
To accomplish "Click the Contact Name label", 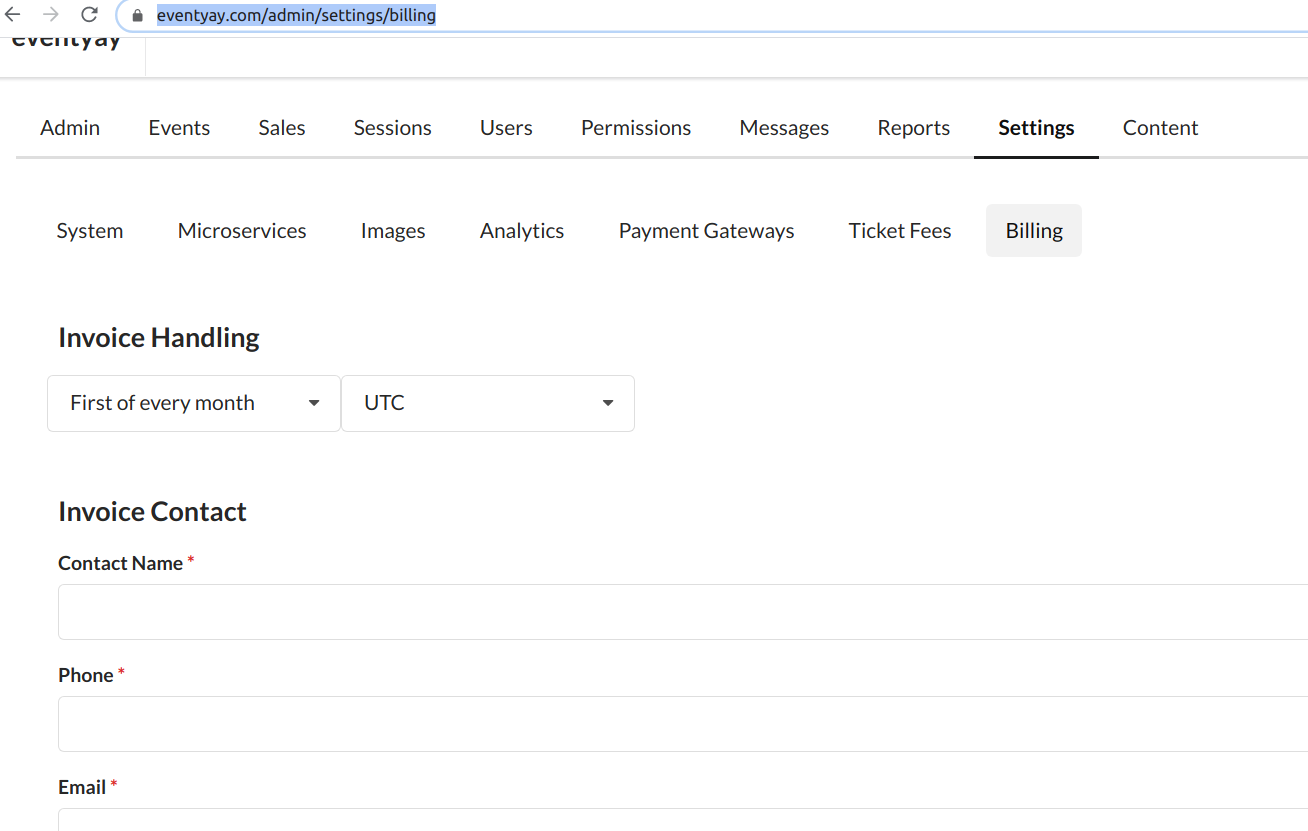I will [x=120, y=563].
